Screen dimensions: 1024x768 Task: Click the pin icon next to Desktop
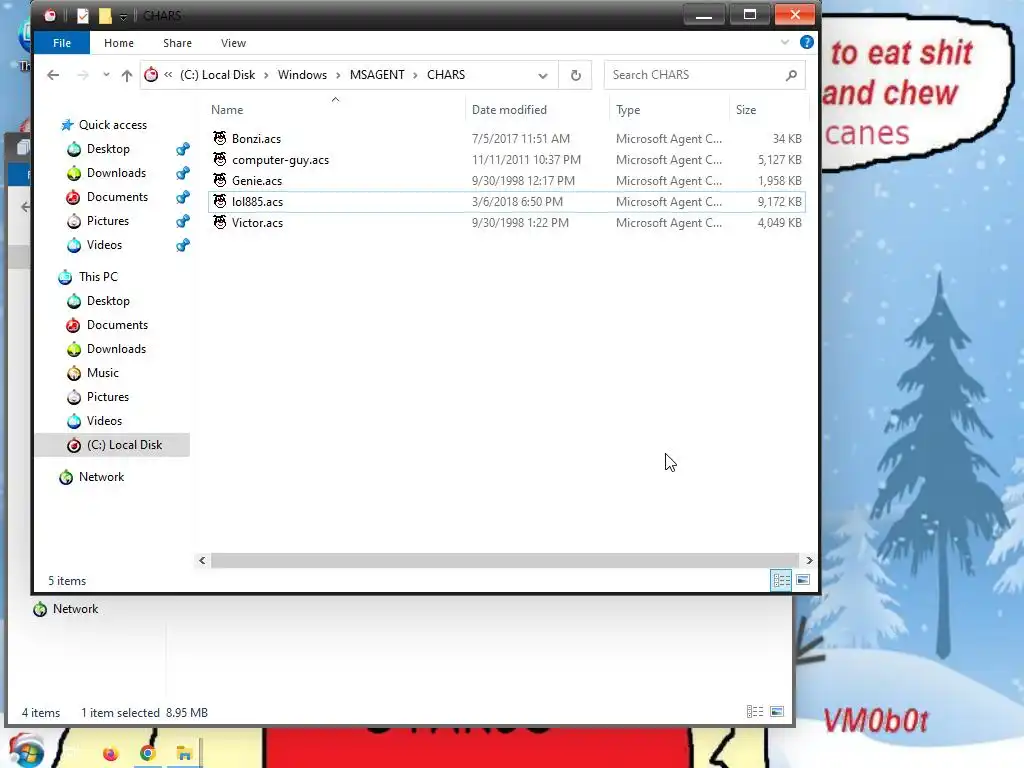pos(183,149)
